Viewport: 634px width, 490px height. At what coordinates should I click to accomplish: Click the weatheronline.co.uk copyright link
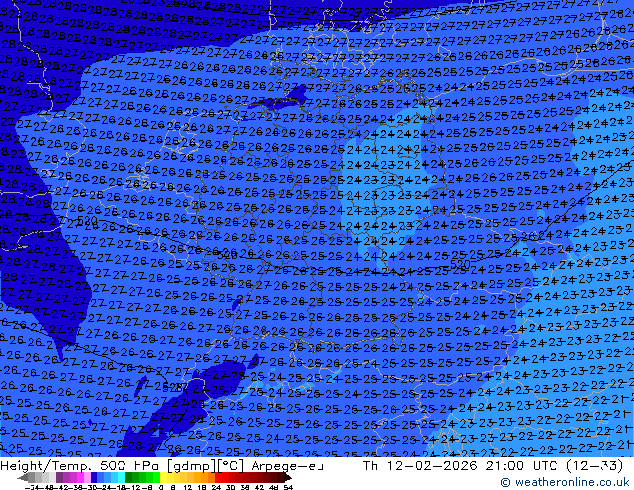[x=564, y=482]
